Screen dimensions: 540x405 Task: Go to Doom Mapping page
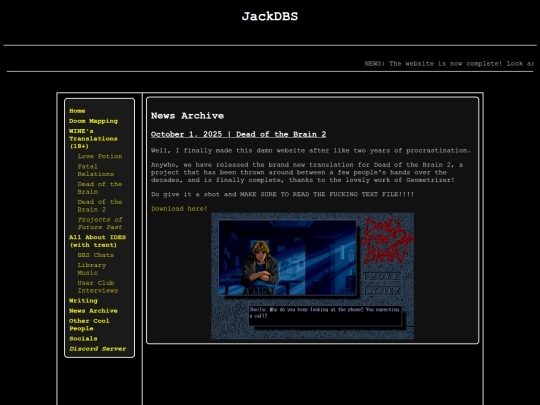(93, 121)
